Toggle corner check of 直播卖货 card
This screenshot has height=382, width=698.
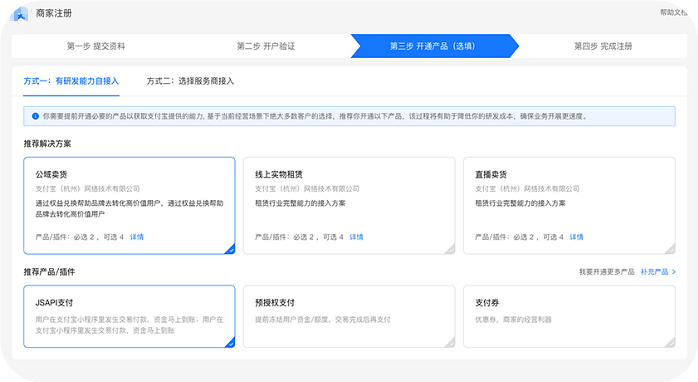pyautogui.click(x=670, y=249)
